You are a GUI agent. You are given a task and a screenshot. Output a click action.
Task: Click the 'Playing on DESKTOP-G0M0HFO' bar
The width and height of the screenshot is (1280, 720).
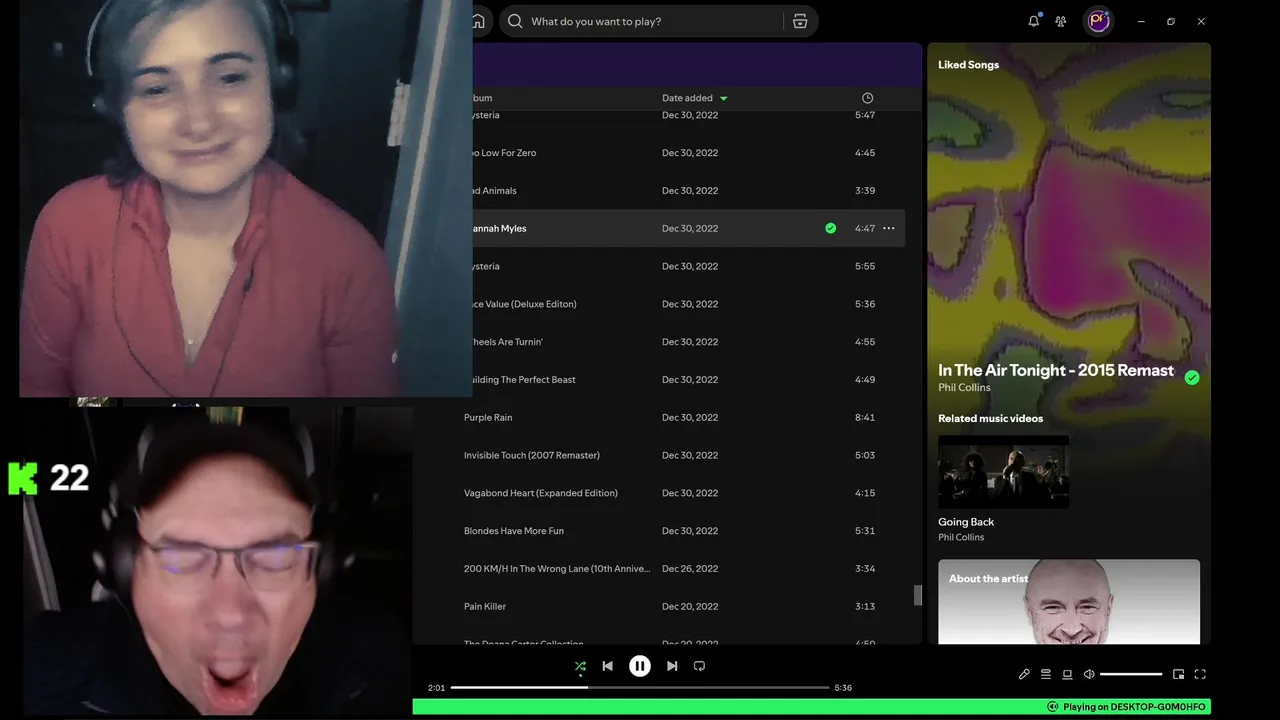click(x=812, y=707)
